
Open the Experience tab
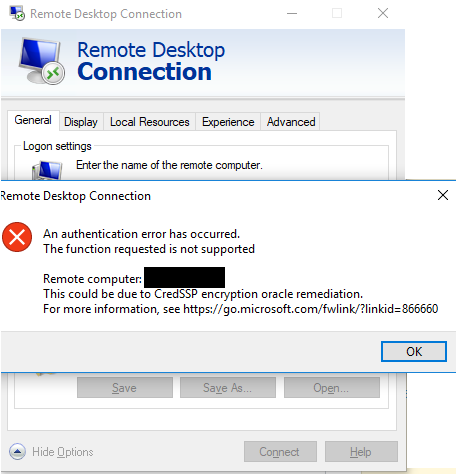click(x=228, y=122)
